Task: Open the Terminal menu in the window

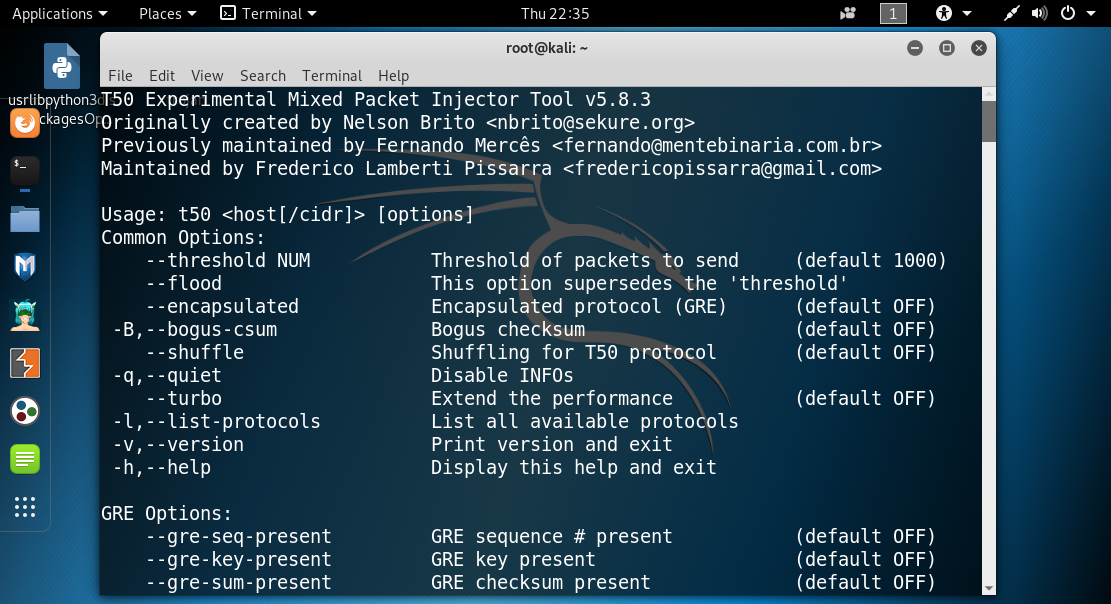Action: [332, 76]
